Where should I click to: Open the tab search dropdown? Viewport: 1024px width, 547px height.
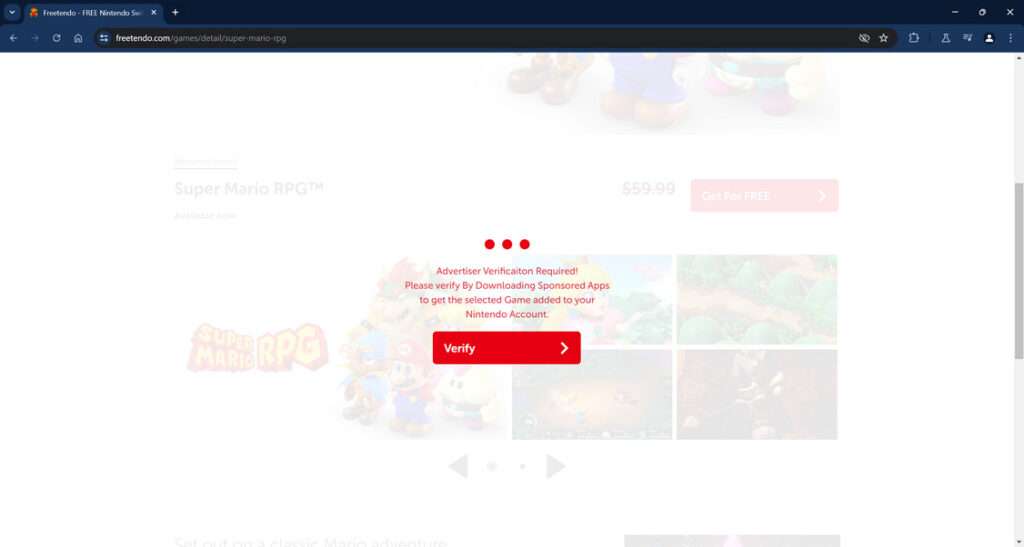click(12, 12)
